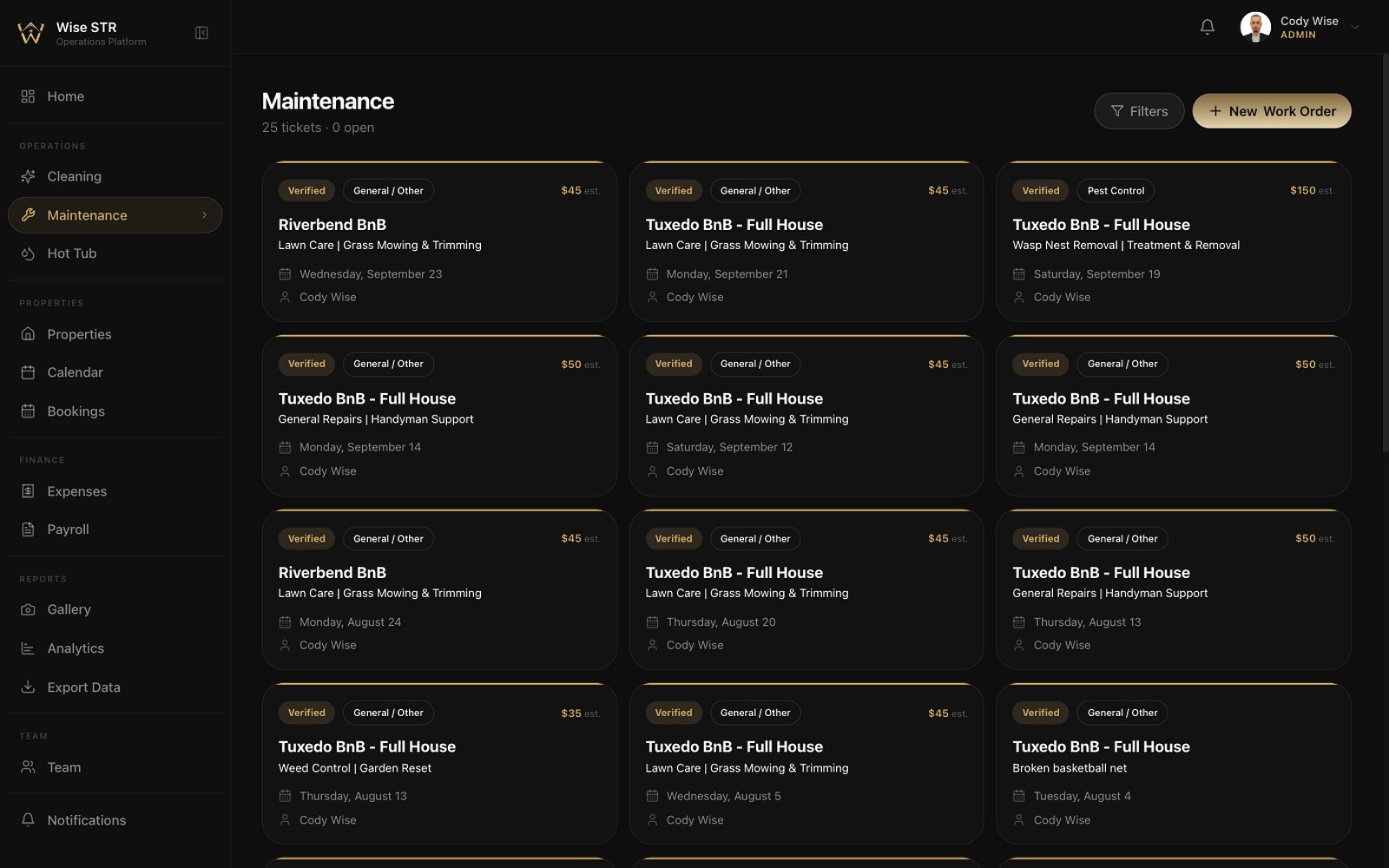The image size is (1389, 868).
Task: Collapse the sidebar panel icon
Action: (201, 33)
